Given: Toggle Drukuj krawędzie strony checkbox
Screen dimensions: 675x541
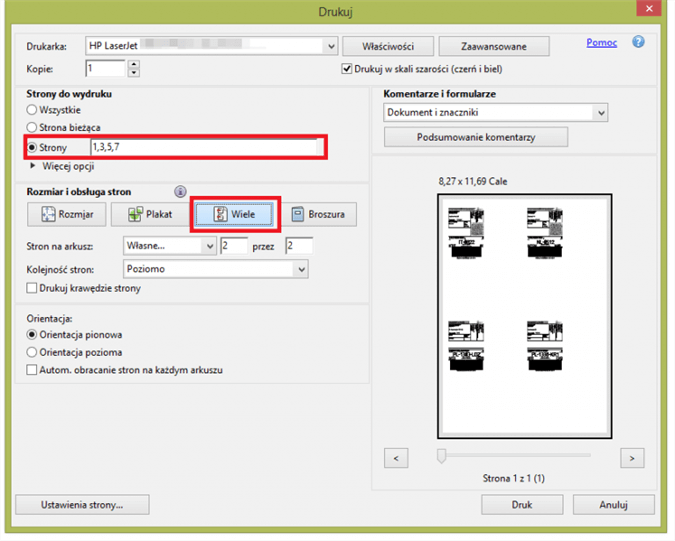Looking at the screenshot, I should [x=33, y=288].
